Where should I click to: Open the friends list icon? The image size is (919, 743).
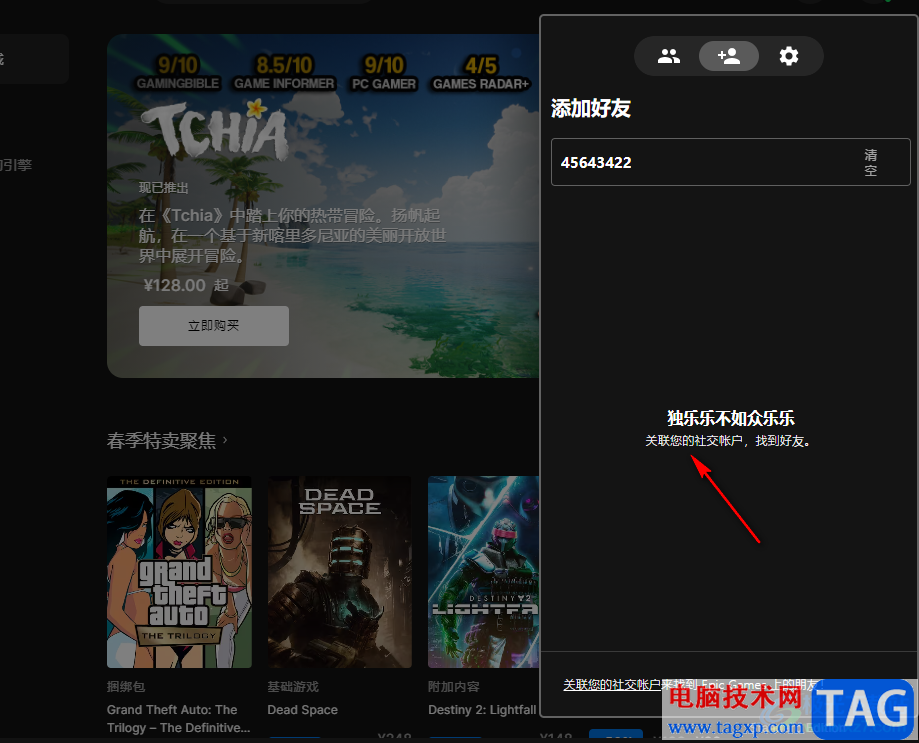[669, 56]
